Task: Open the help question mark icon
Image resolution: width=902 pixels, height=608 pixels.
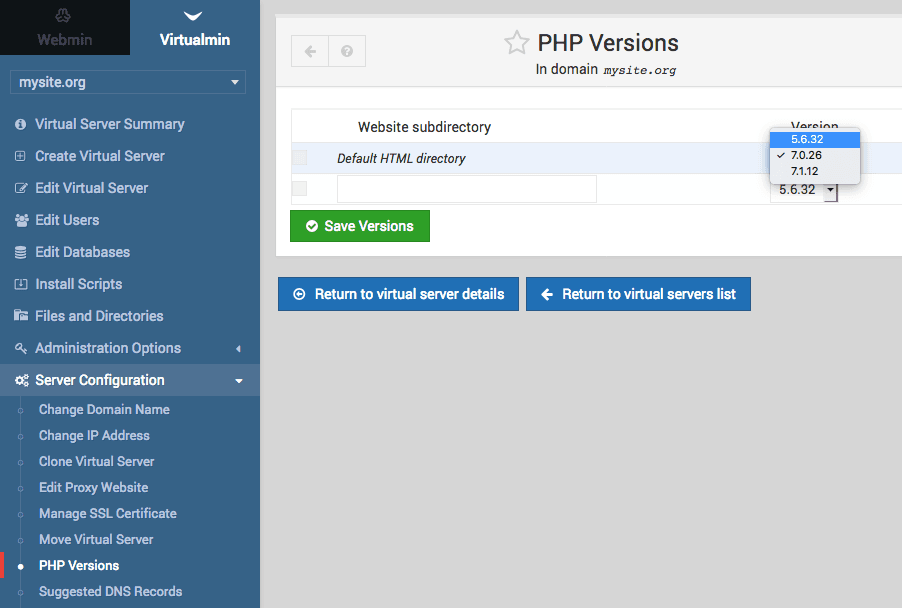Action: coord(347,51)
